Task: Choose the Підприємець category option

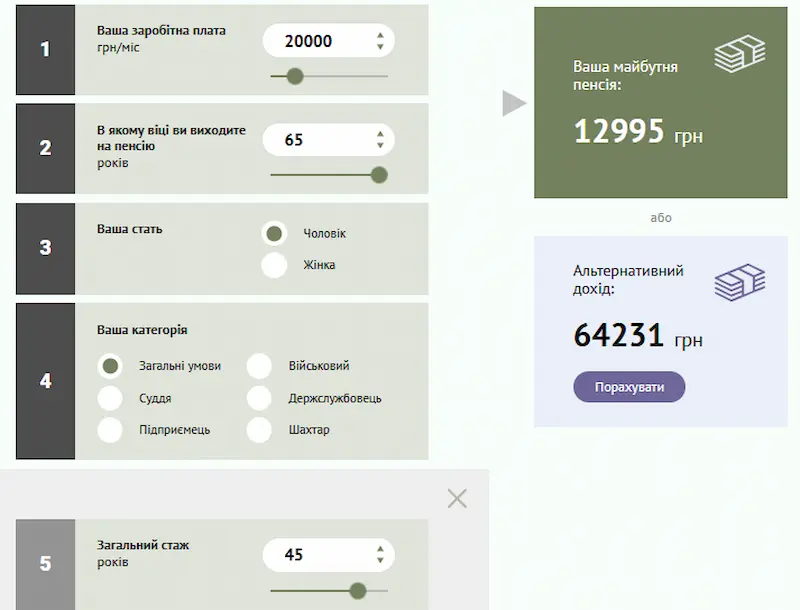Action: pos(110,430)
